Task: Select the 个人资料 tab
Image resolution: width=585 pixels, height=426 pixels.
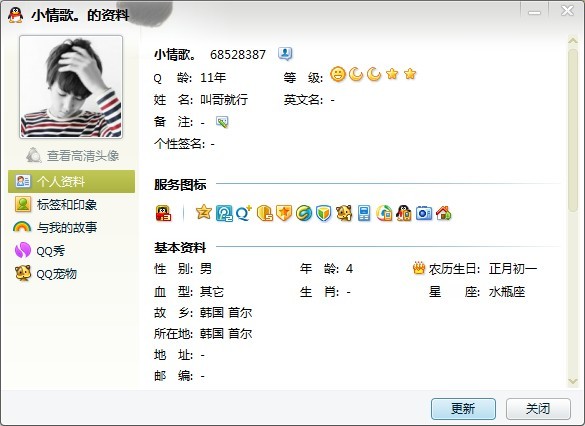Action: tap(71, 181)
